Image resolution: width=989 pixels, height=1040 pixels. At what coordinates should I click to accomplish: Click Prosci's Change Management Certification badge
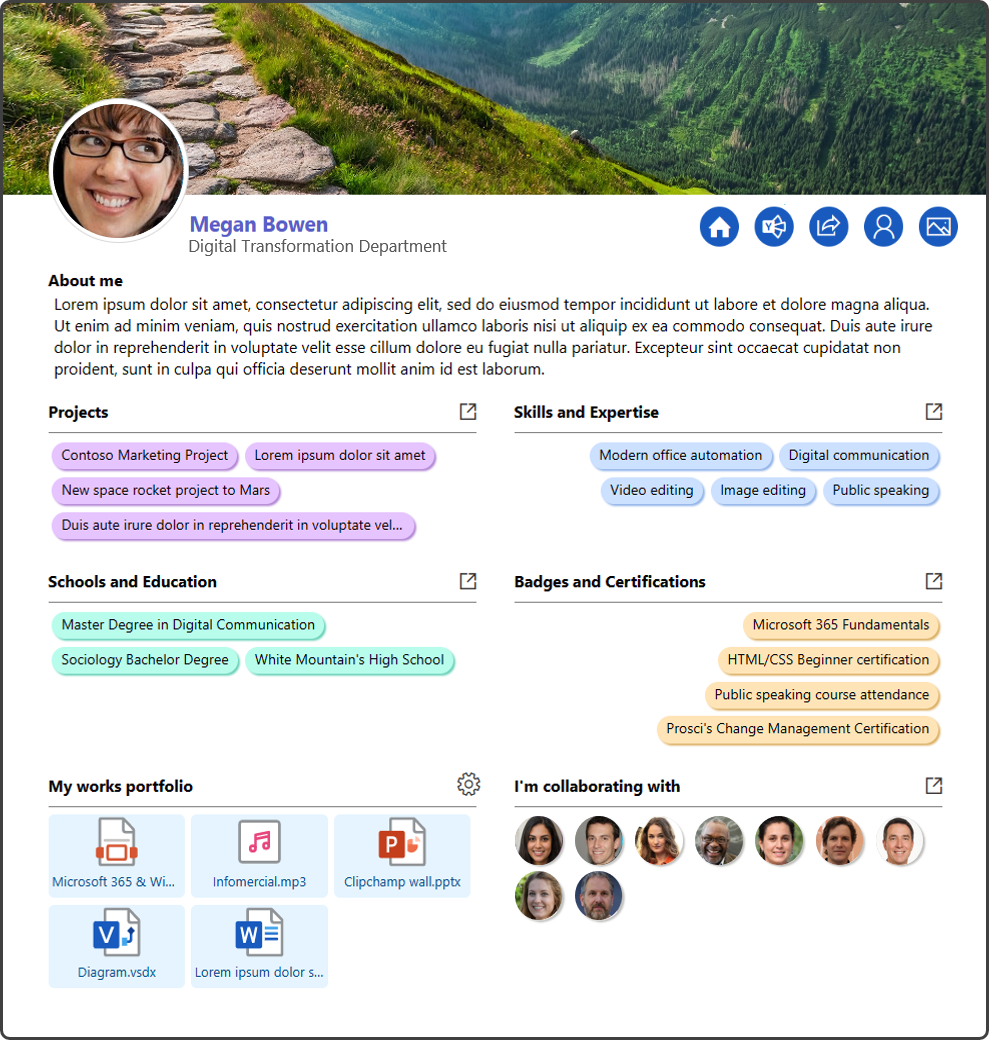click(x=798, y=730)
